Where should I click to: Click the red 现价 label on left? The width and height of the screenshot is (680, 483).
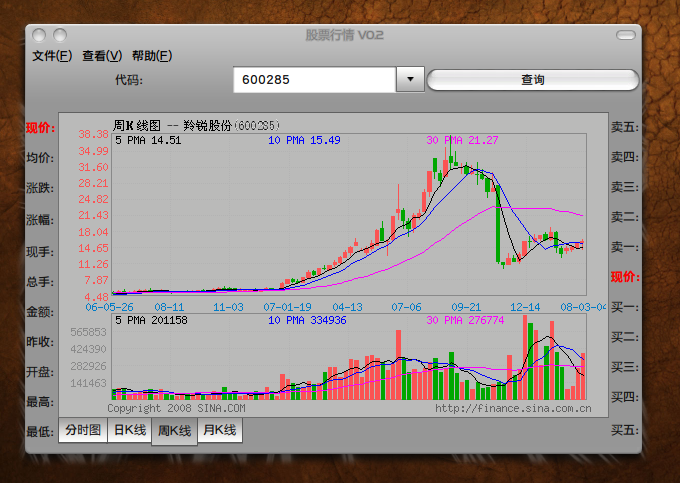(x=40, y=128)
